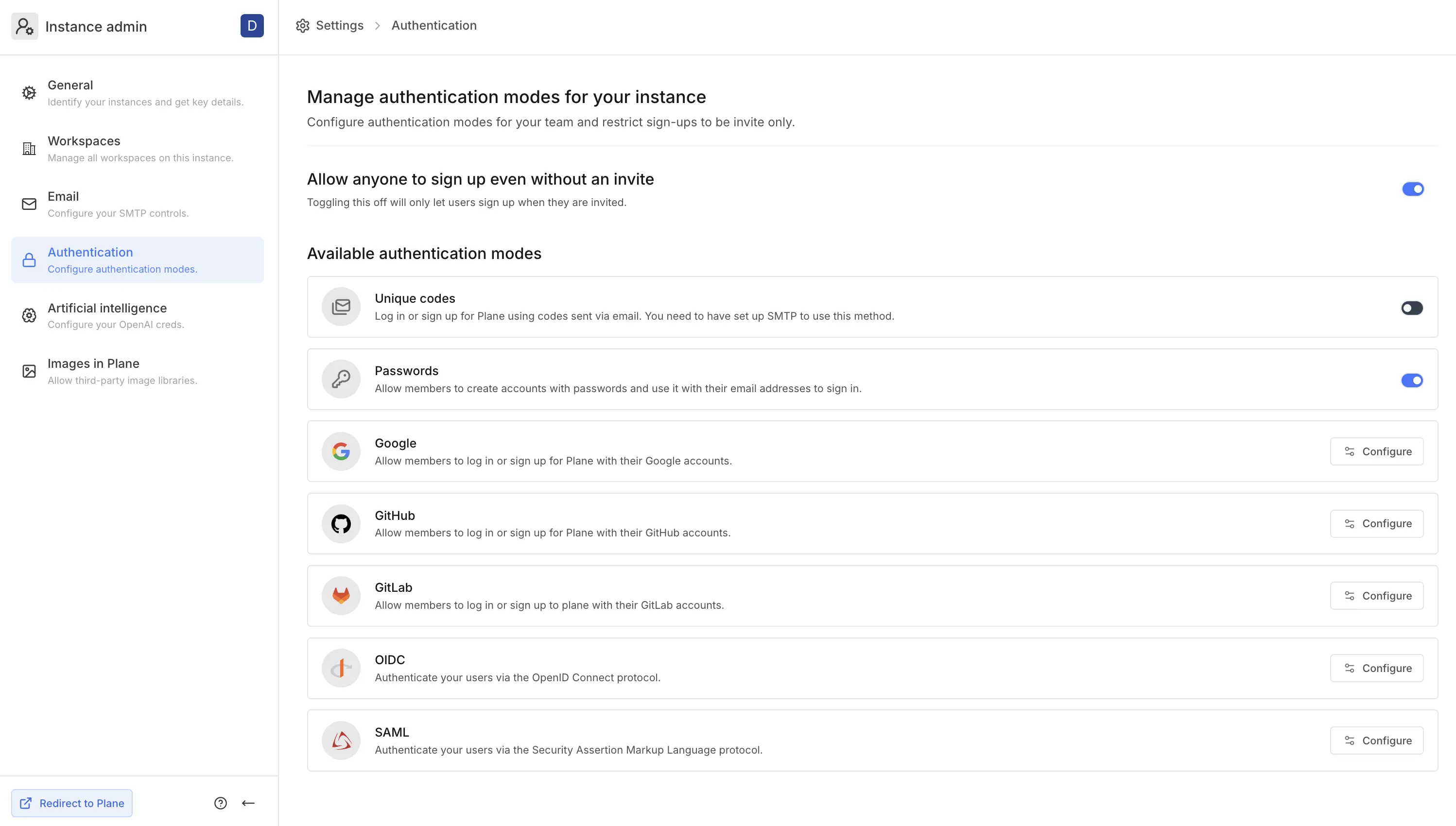Viewport: 1456px width, 826px height.
Task: Click the help question mark icon
Action: click(220, 803)
